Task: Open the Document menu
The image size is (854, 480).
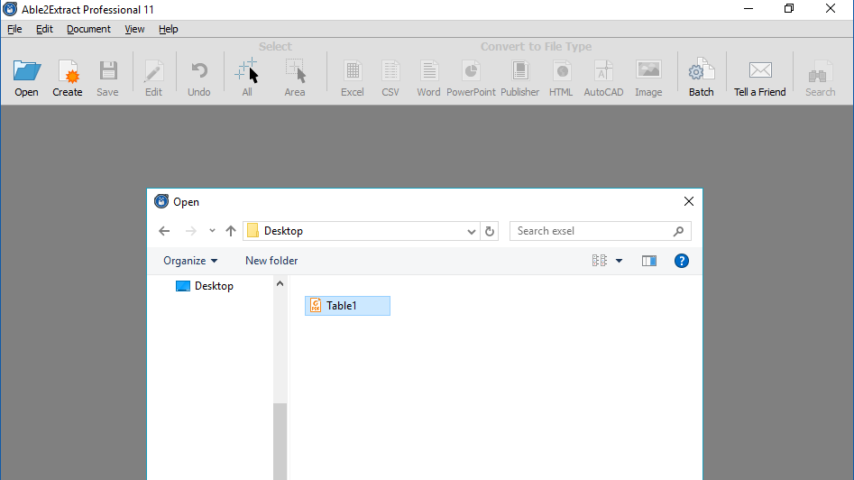Action: click(88, 29)
